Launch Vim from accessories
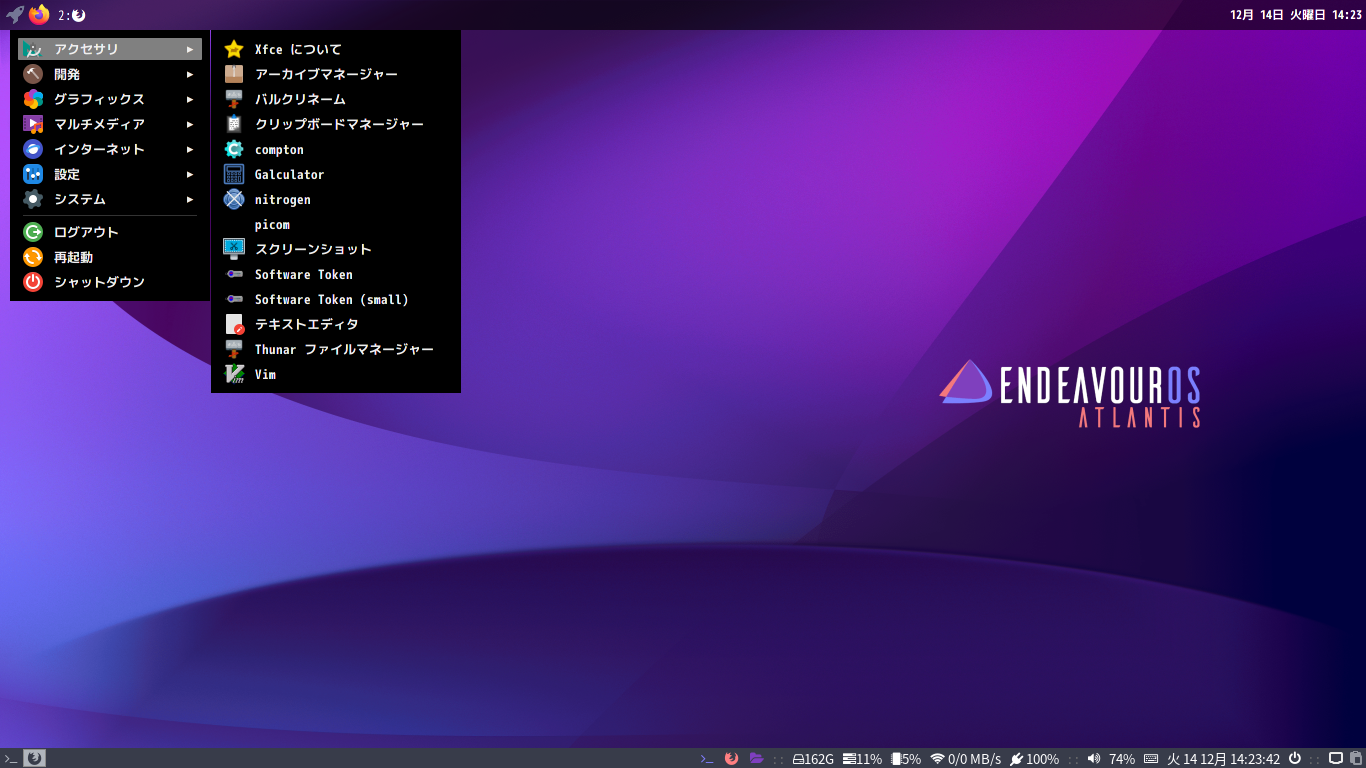1366x768 pixels. pos(336,374)
